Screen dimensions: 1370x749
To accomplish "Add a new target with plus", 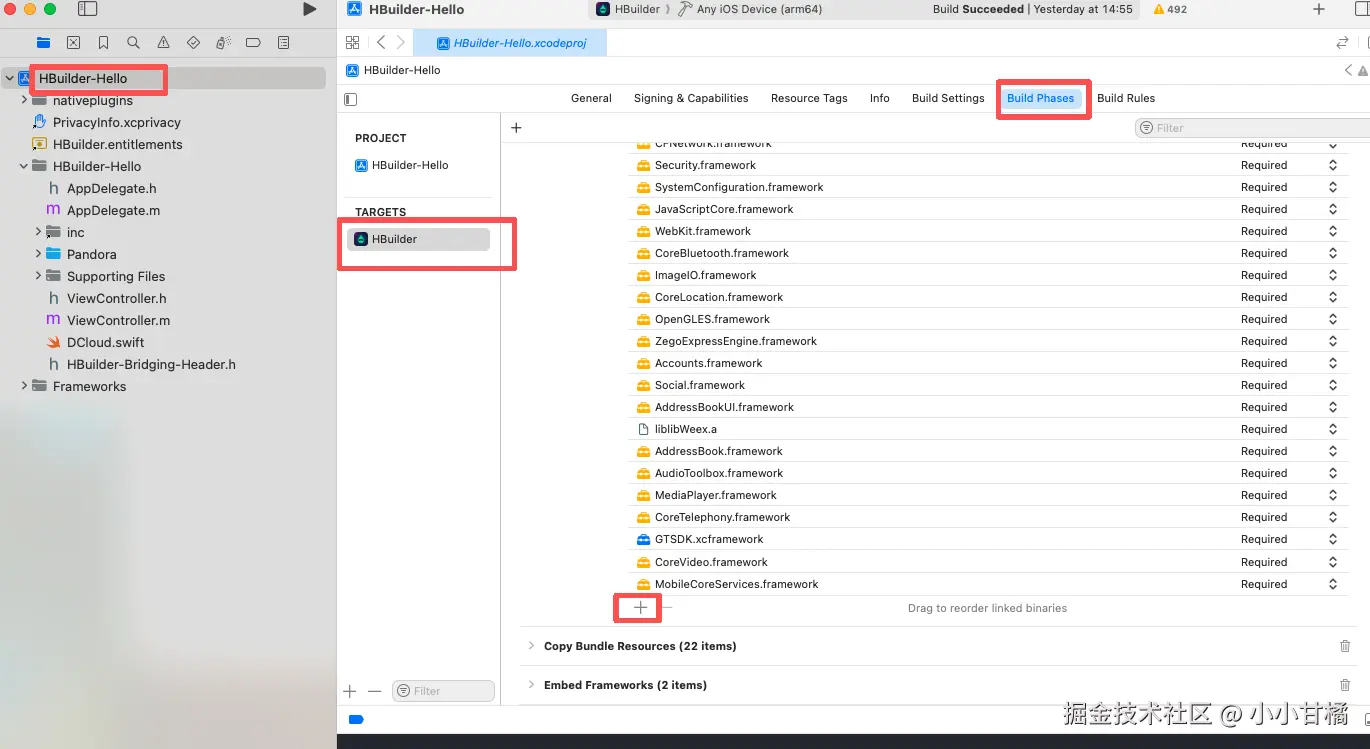I will tap(350, 691).
